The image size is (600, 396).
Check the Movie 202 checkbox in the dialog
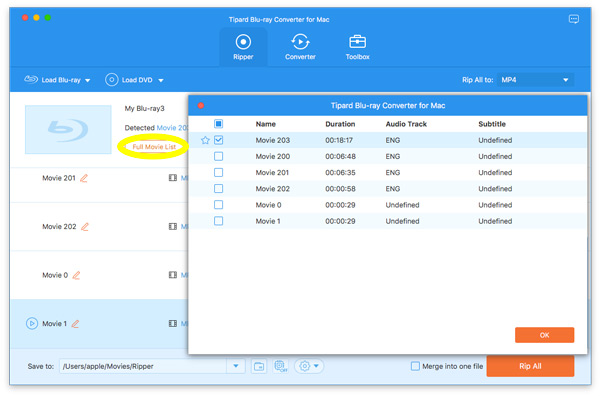coord(218,189)
